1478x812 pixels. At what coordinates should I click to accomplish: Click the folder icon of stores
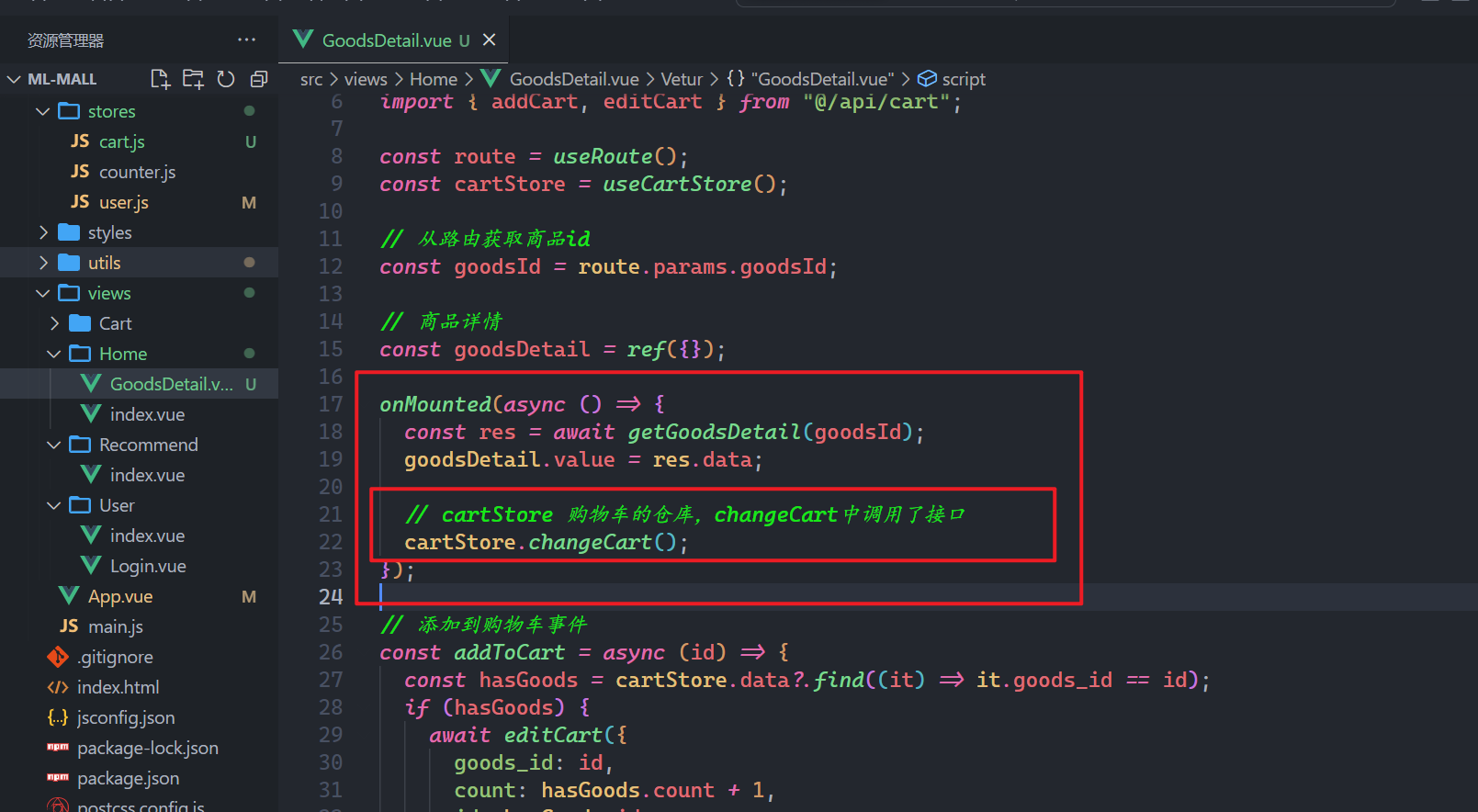coord(69,111)
